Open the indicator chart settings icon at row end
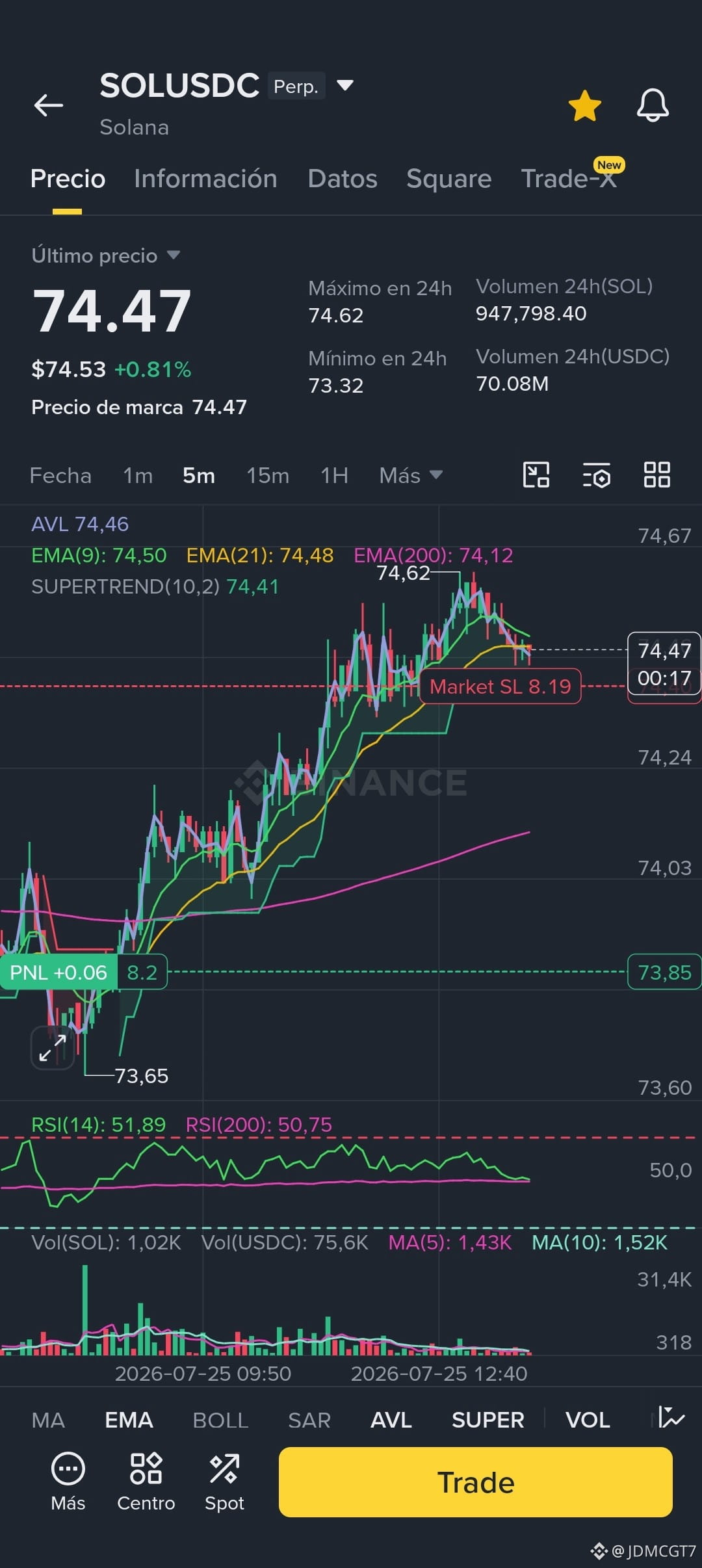The image size is (702, 1568). [x=671, y=1418]
